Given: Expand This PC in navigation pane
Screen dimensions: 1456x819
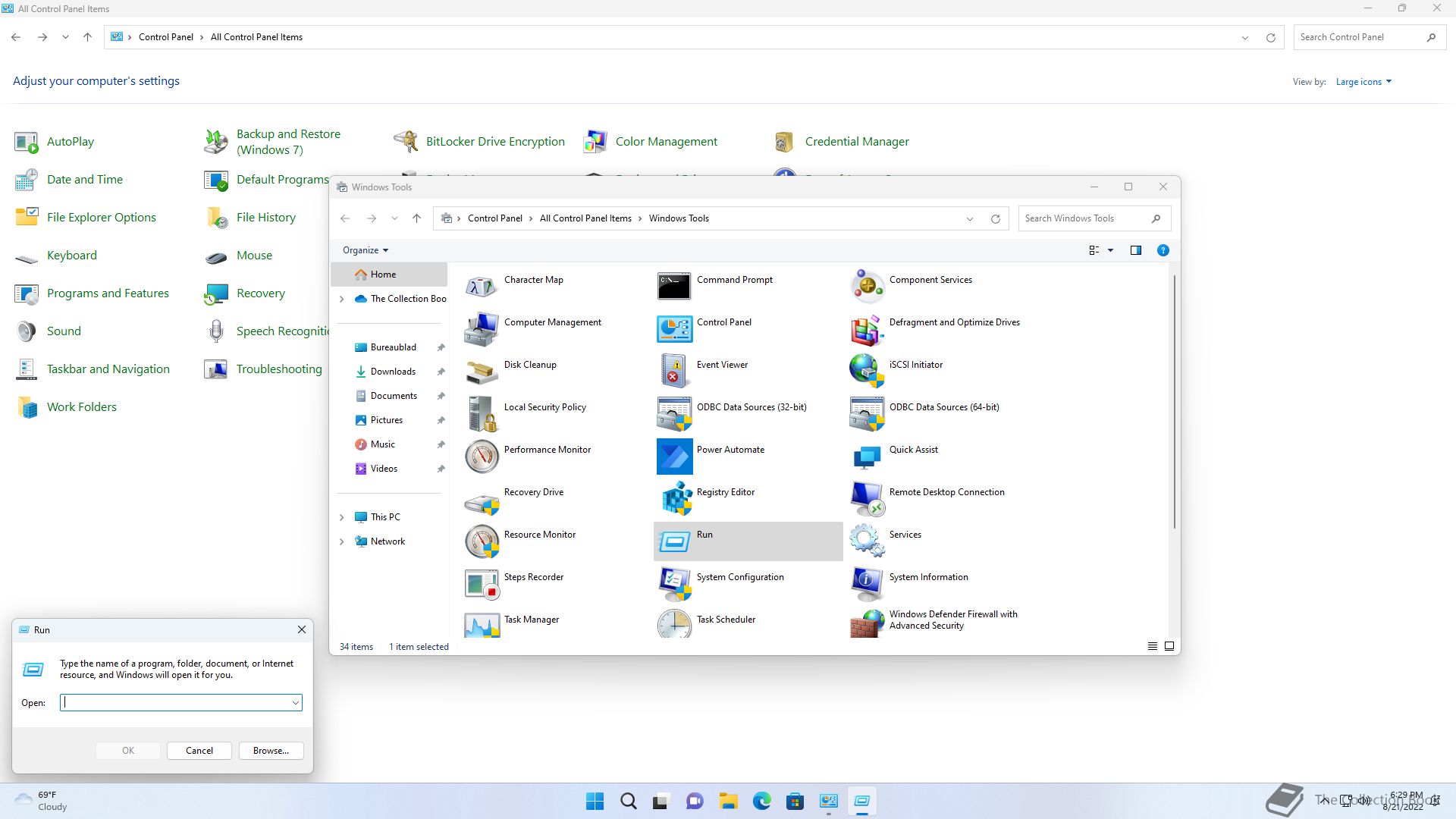Looking at the screenshot, I should (x=341, y=517).
